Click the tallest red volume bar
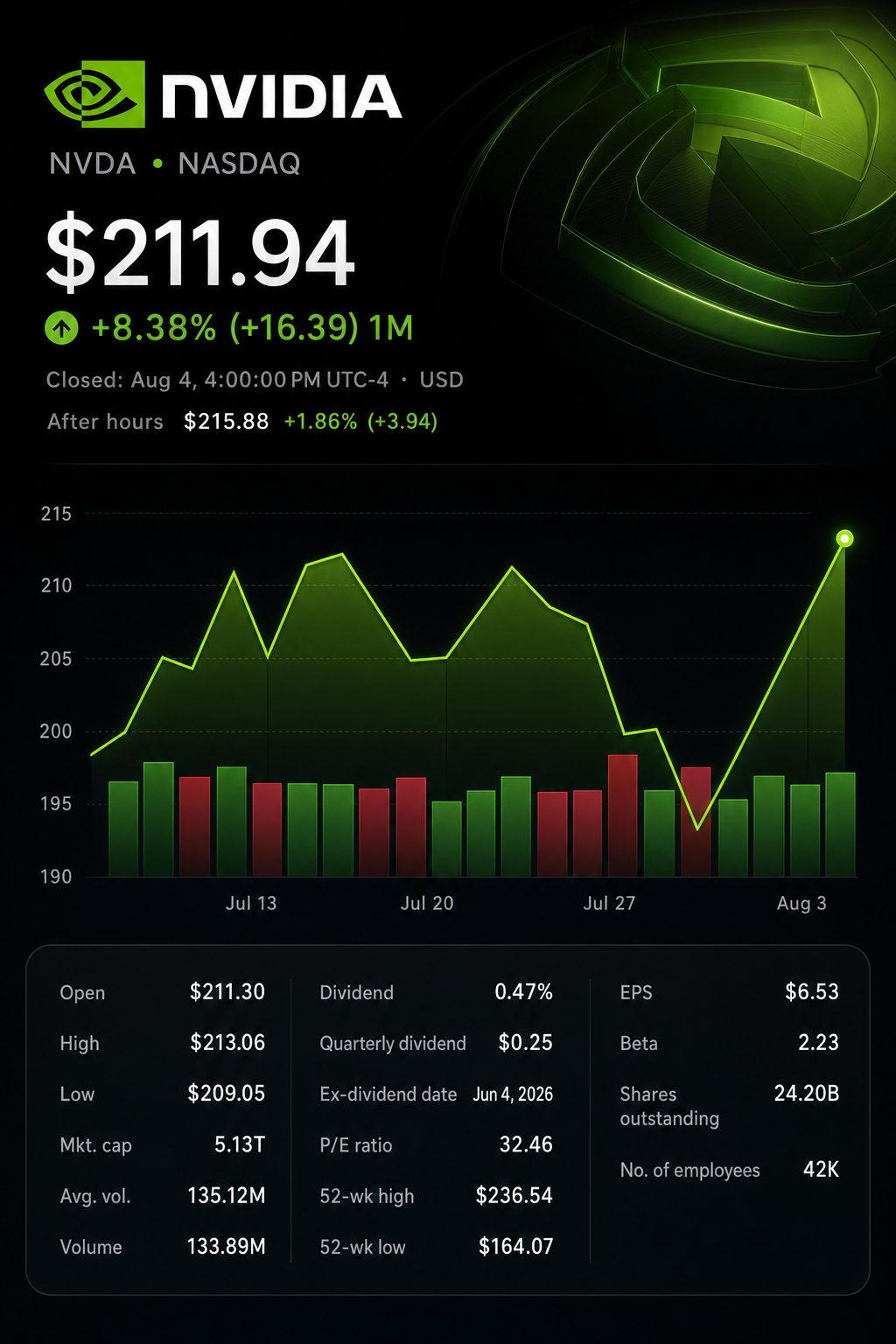 point(623,815)
